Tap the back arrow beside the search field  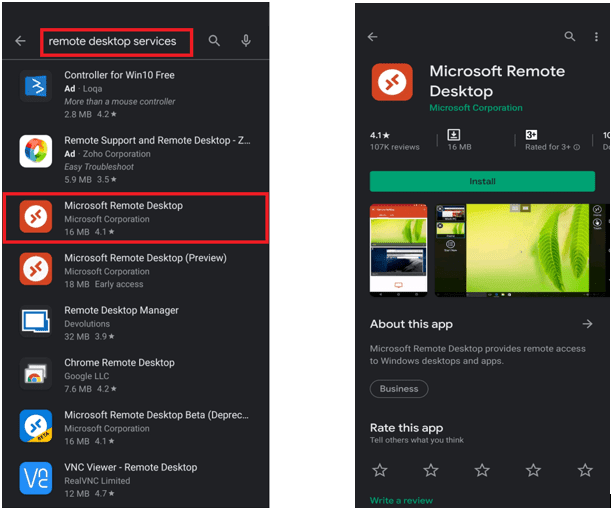19,41
